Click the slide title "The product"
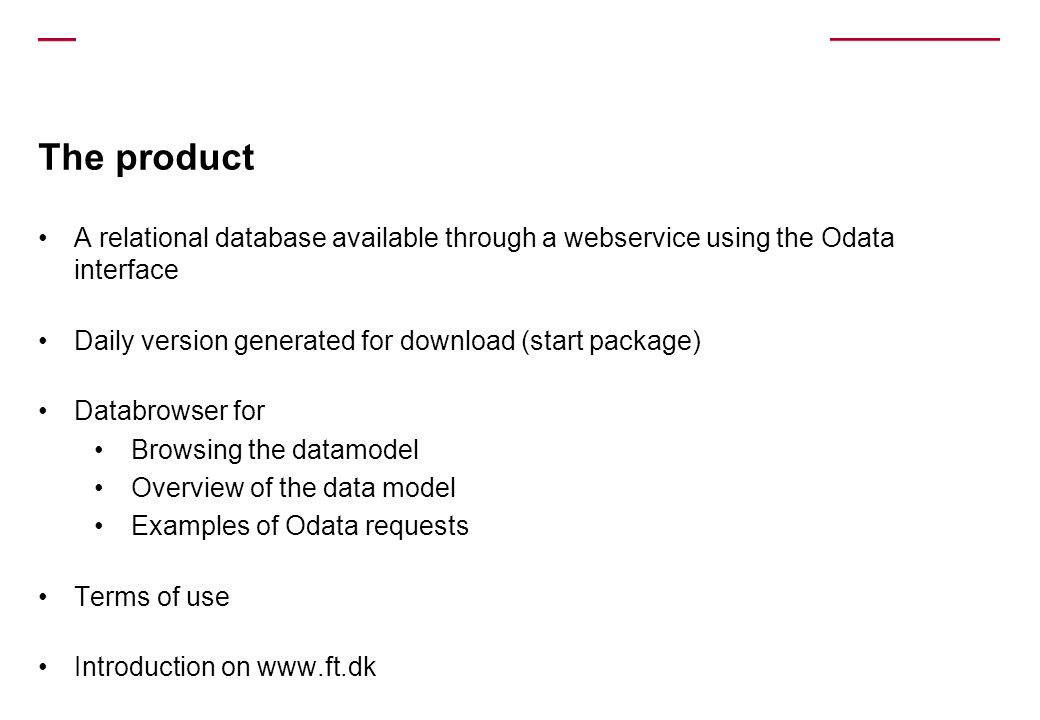The height and width of the screenshot is (720, 1040). coord(146,158)
